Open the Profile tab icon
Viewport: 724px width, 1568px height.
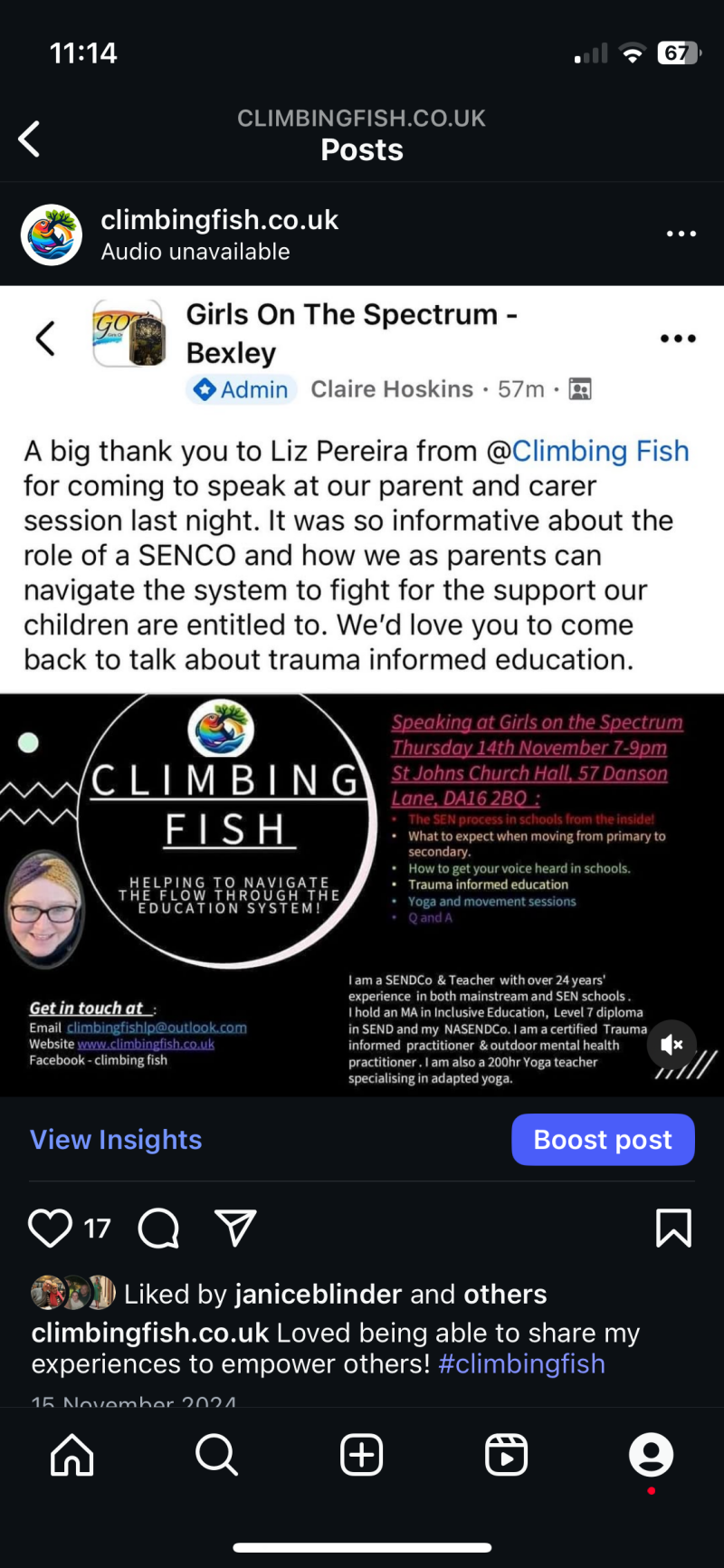(x=651, y=1455)
